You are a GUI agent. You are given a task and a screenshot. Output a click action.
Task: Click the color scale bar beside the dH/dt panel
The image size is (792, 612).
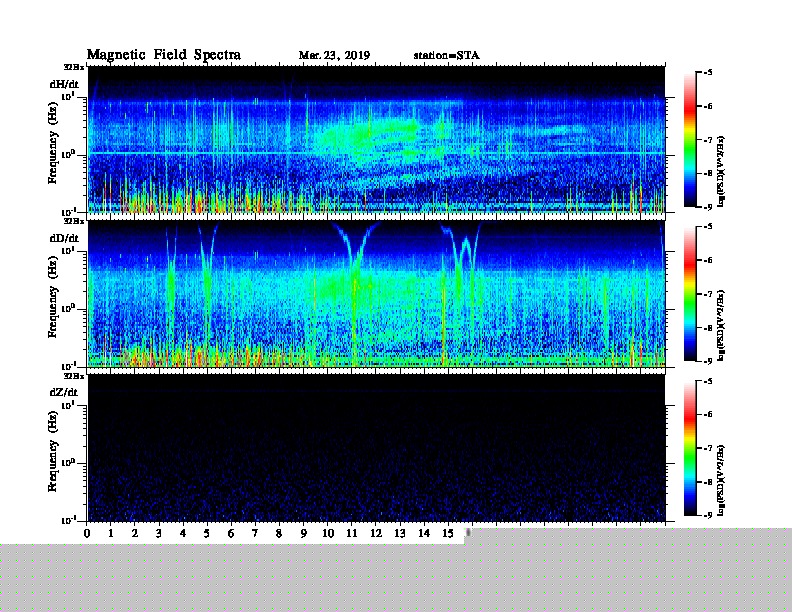coord(689,140)
